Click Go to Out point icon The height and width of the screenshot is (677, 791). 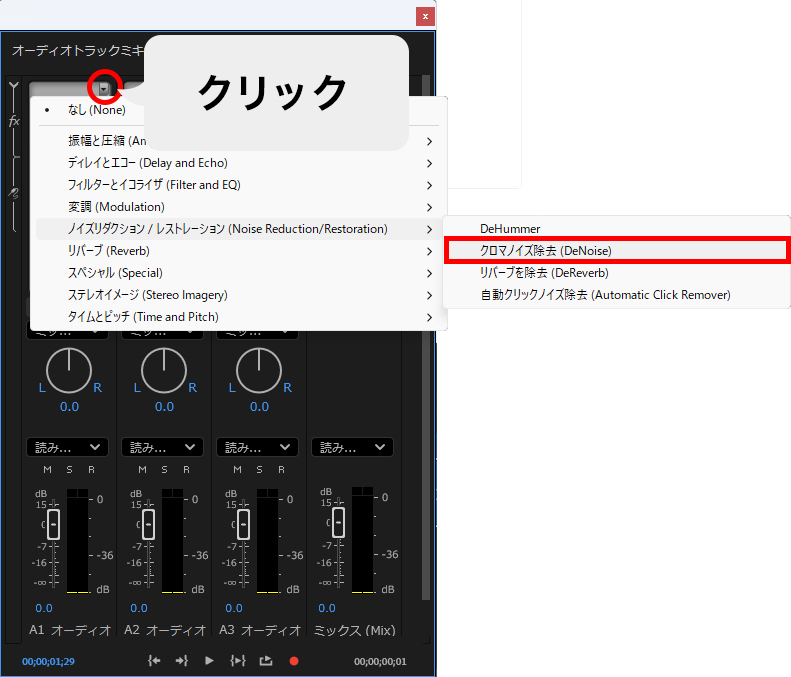(x=182, y=661)
